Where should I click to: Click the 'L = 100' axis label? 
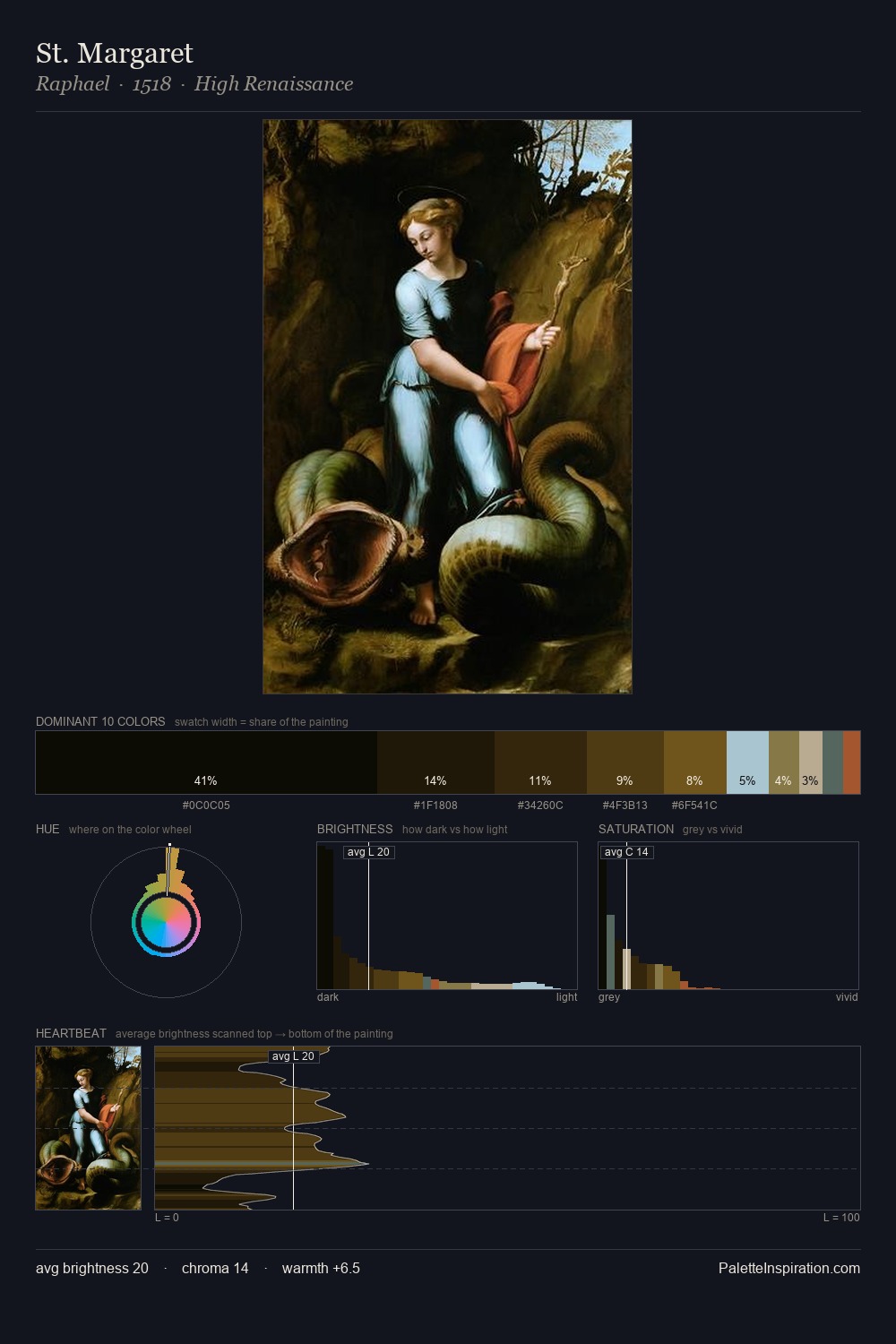841,1218
